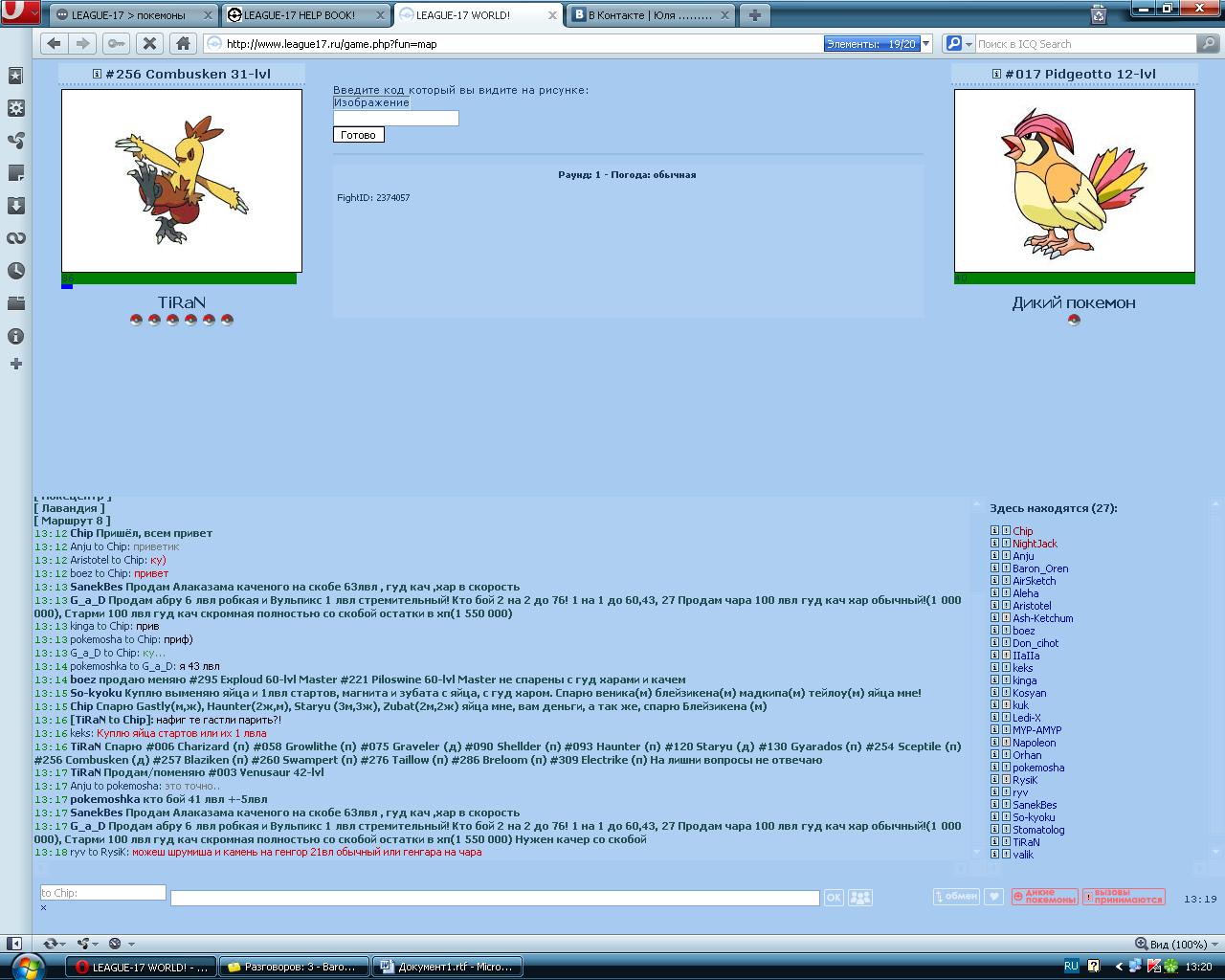The height and width of the screenshot is (980, 1225).
Task: Open the closed tabs trash icon
Action: click(x=1099, y=14)
